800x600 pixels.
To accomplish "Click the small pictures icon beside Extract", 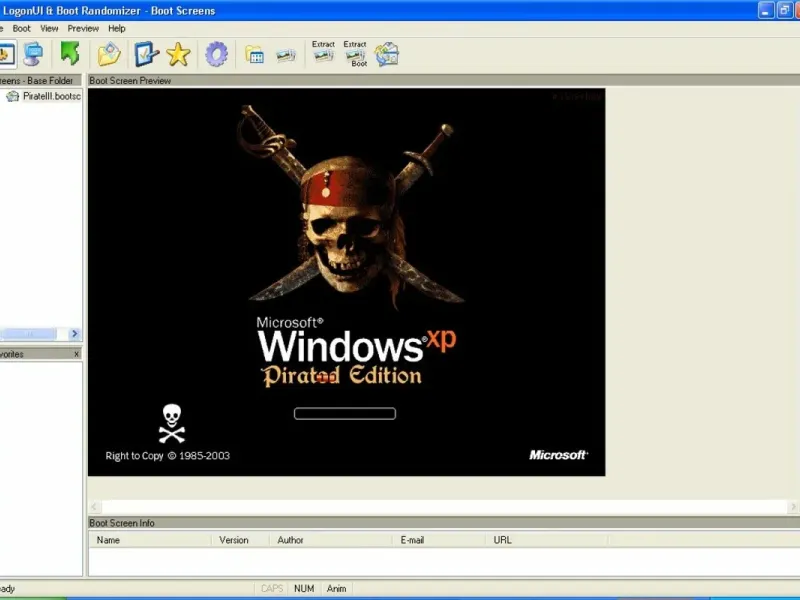I will tap(286, 55).
